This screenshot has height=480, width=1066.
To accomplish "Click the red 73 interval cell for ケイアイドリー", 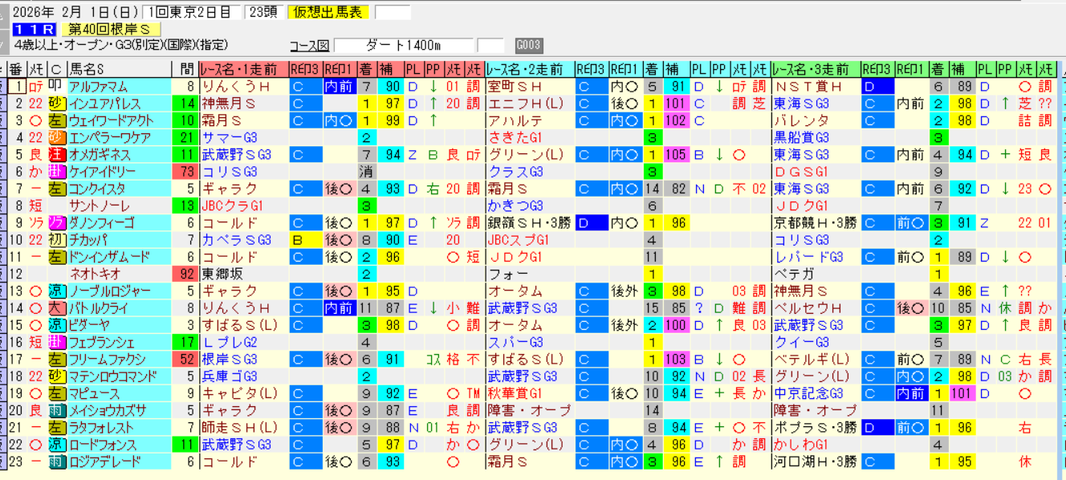I will click(x=185, y=171).
